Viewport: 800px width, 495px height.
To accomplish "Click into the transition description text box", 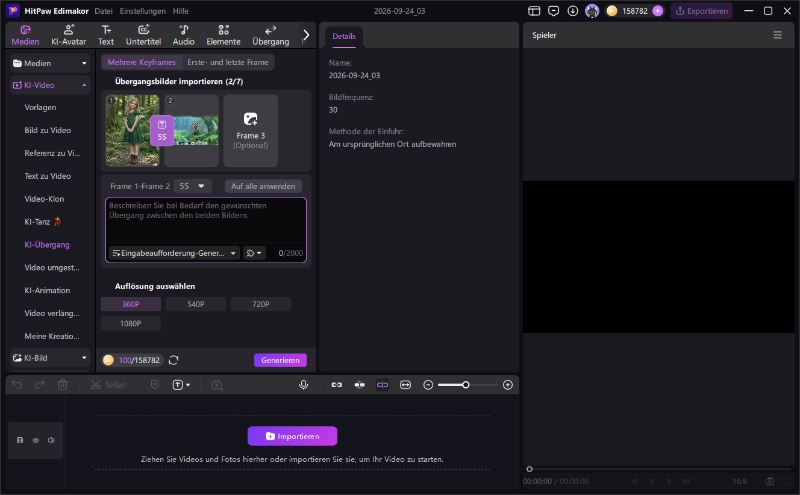I will (206, 222).
